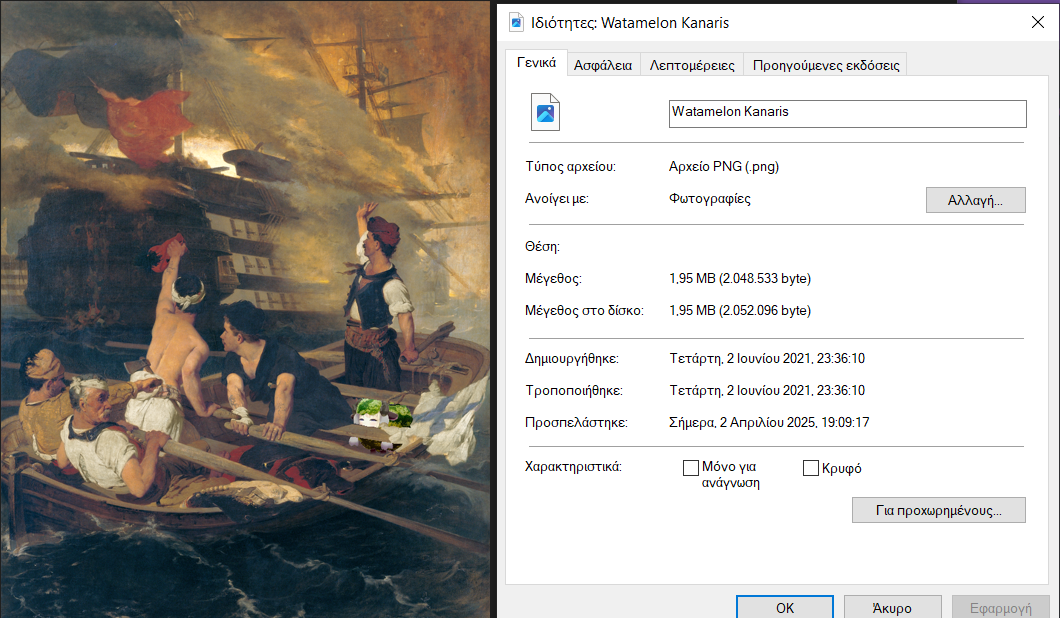Click the Αρχείο PNG (.png) file type text

coord(724,166)
